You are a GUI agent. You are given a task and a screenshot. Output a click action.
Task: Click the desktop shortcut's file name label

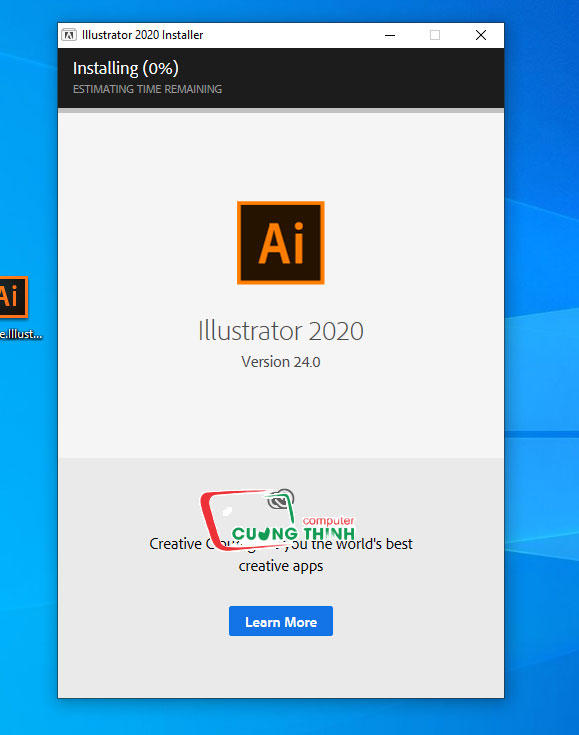point(21,334)
